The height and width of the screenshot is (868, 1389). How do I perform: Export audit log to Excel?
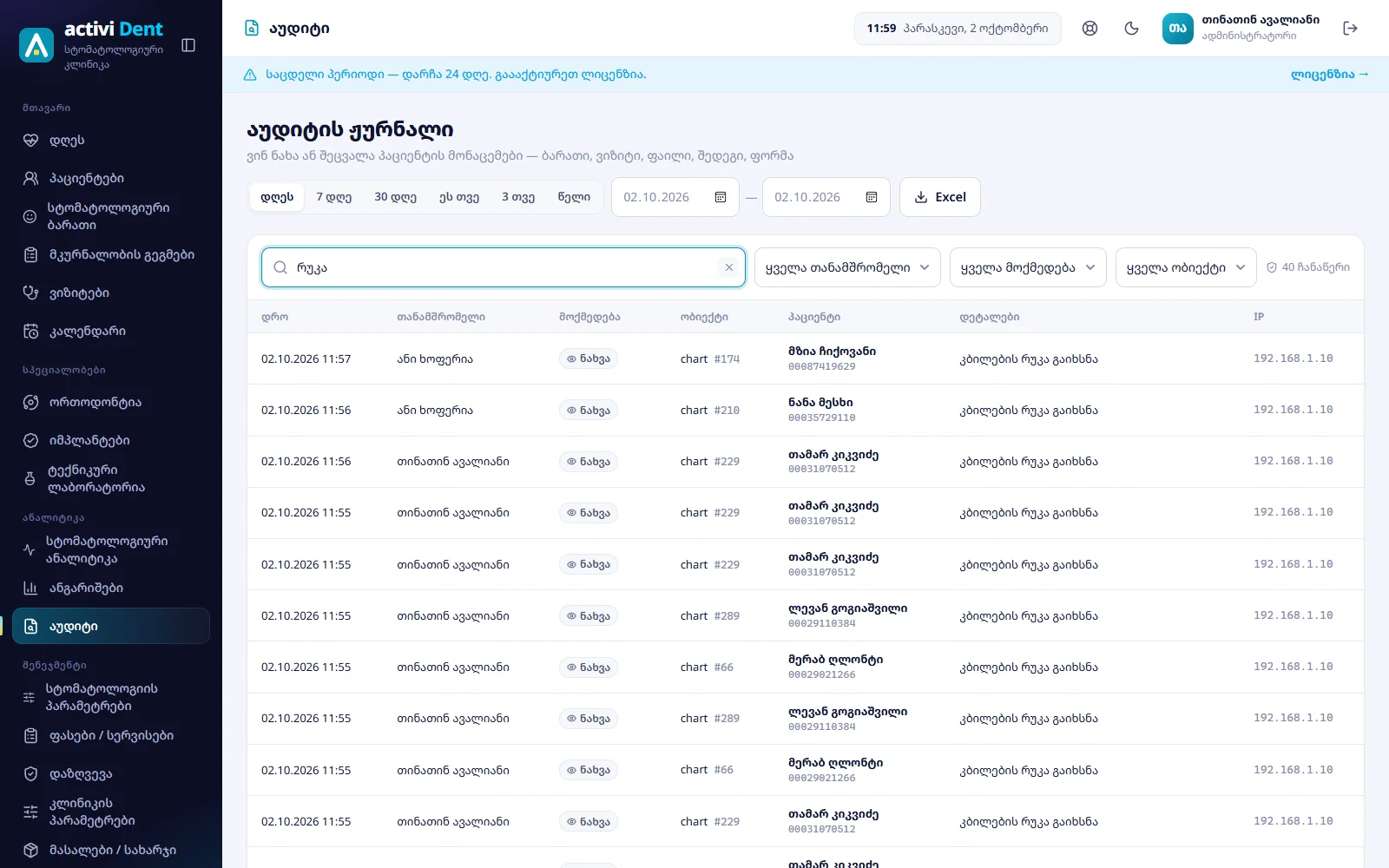tap(940, 197)
